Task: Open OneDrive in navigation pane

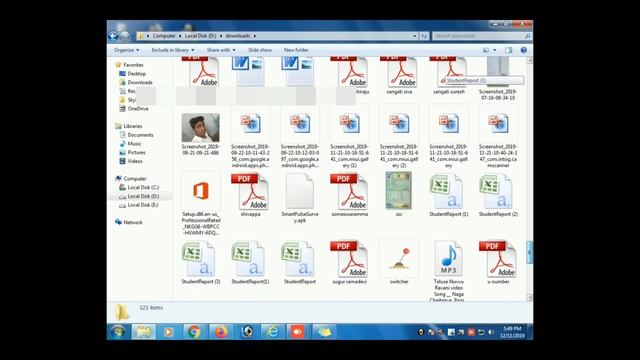Action: click(138, 109)
